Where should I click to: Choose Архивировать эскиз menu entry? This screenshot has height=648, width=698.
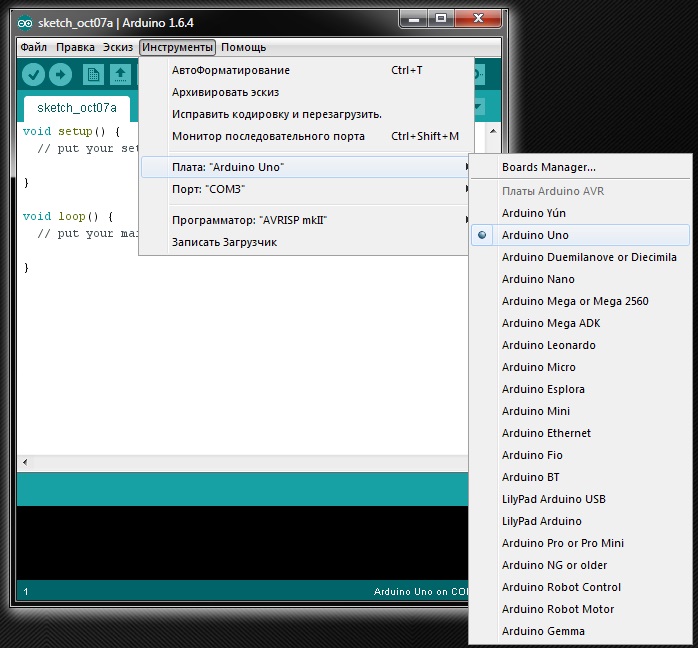305,92
